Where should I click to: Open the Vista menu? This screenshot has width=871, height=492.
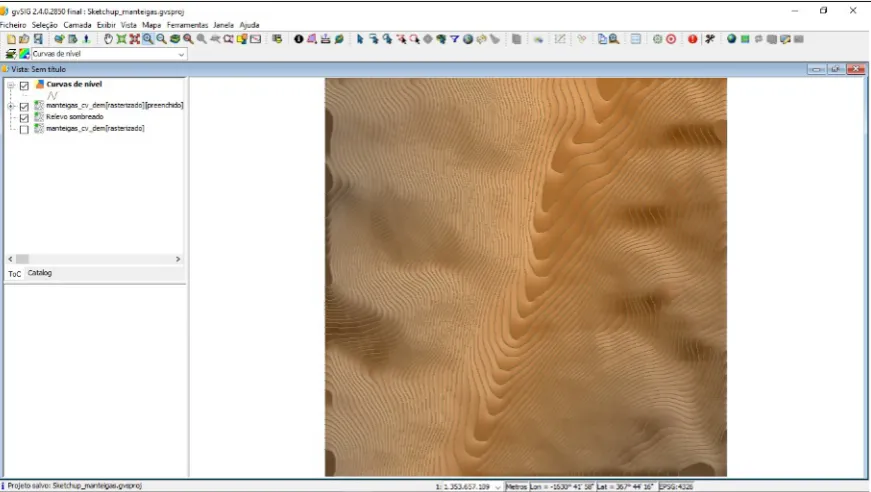[x=129, y=25]
